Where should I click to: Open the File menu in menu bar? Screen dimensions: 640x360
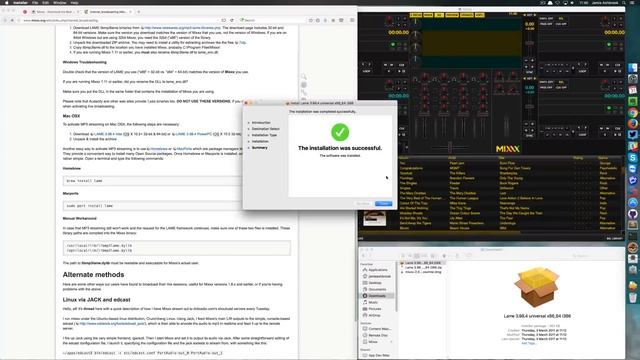pyautogui.click(x=35, y=2)
